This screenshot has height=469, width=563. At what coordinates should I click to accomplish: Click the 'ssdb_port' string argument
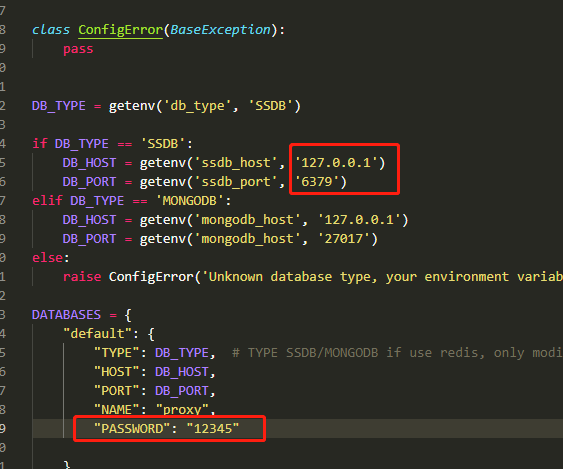(x=236, y=182)
